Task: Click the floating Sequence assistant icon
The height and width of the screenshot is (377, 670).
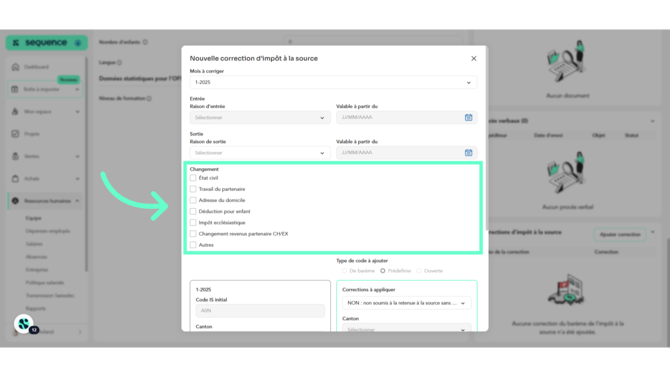Action: click(x=24, y=324)
